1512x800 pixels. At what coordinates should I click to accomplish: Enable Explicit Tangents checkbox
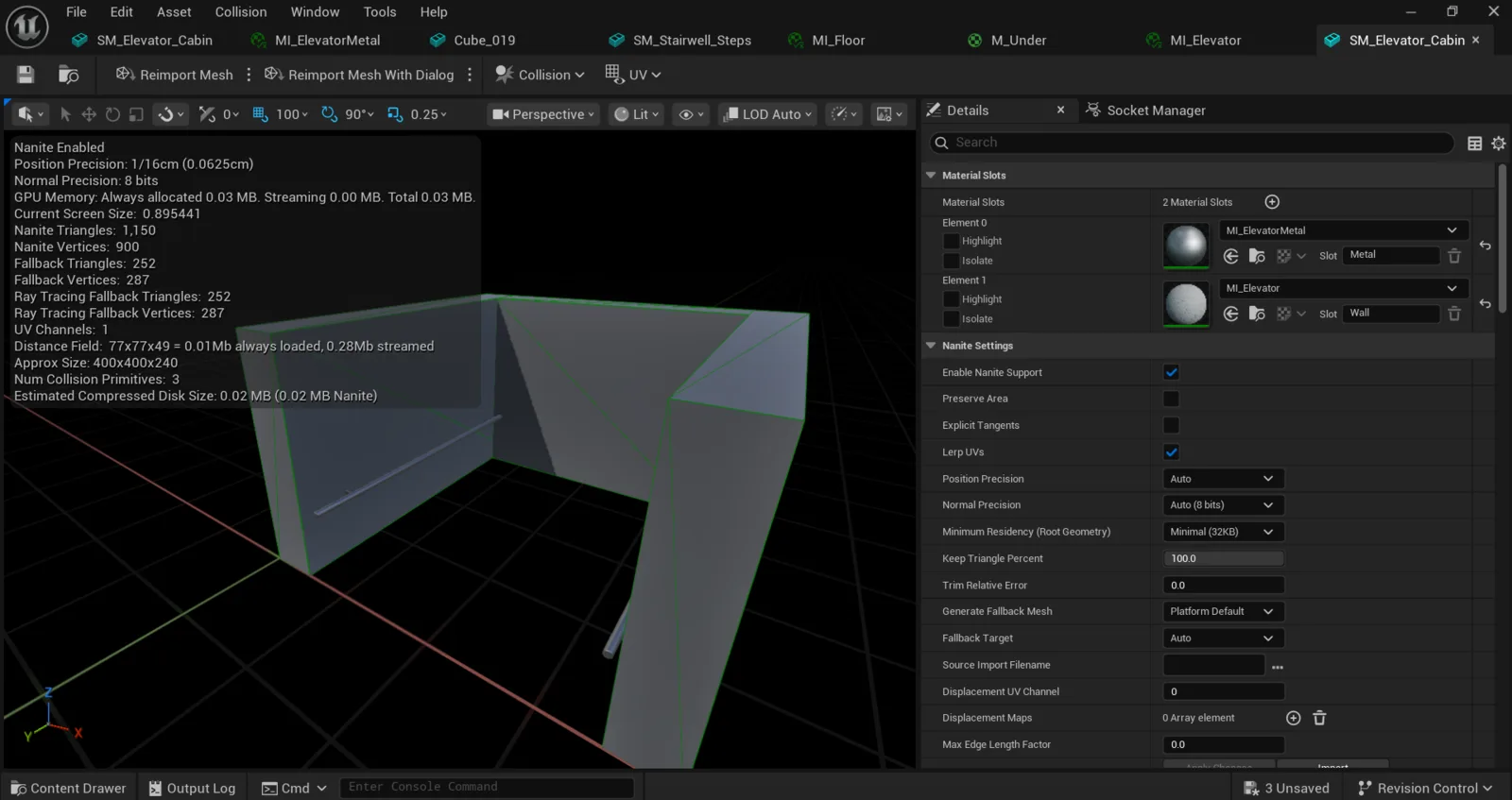click(x=1171, y=425)
